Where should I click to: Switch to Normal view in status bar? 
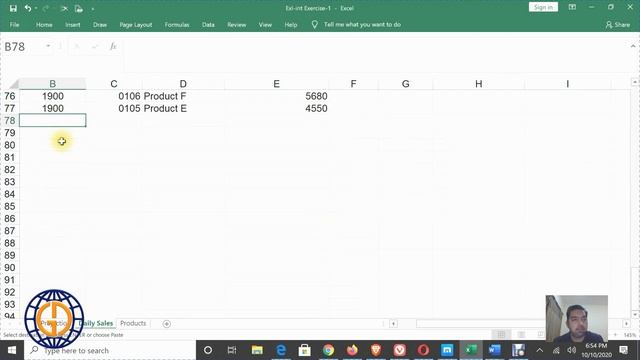click(x=501, y=335)
